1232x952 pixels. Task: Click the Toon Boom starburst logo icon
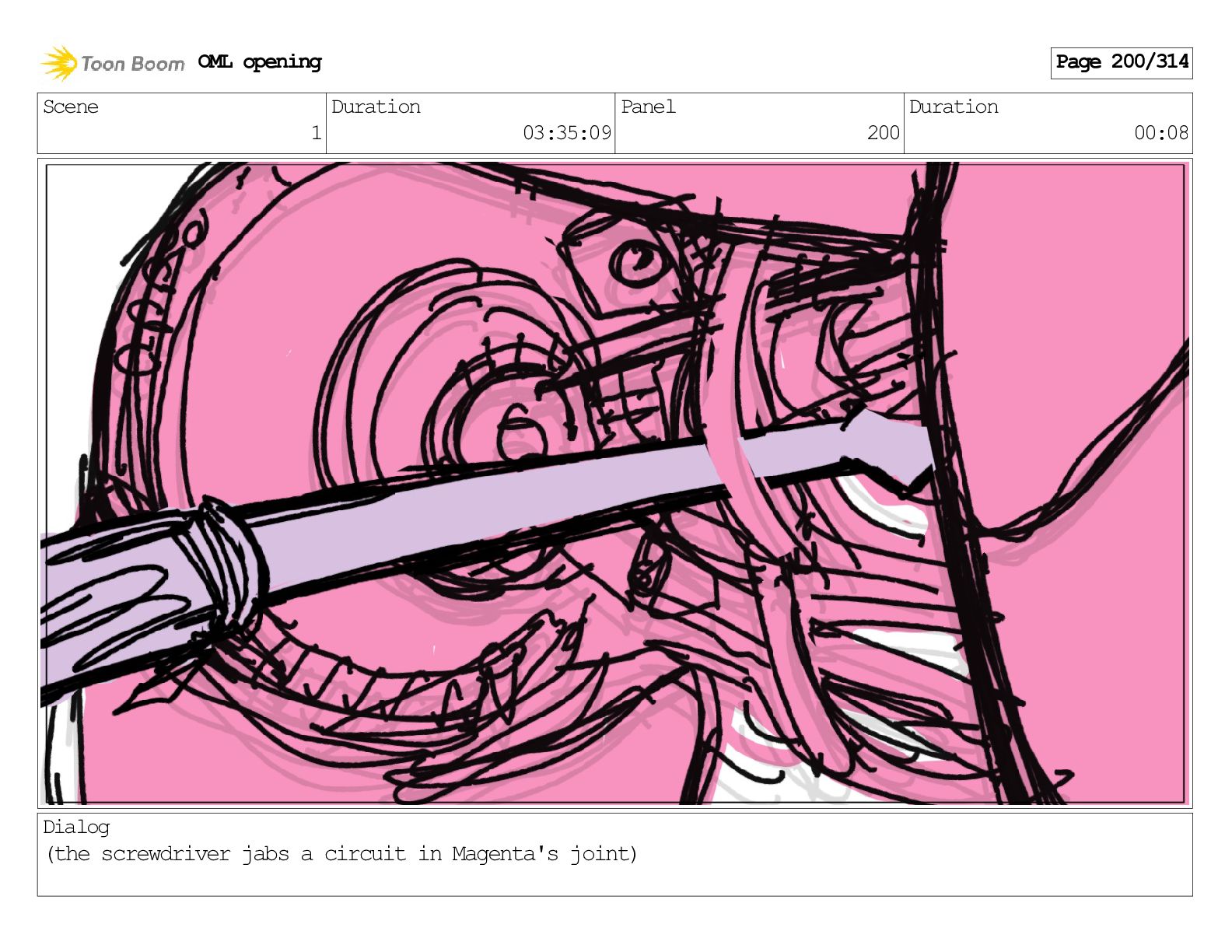(x=59, y=63)
